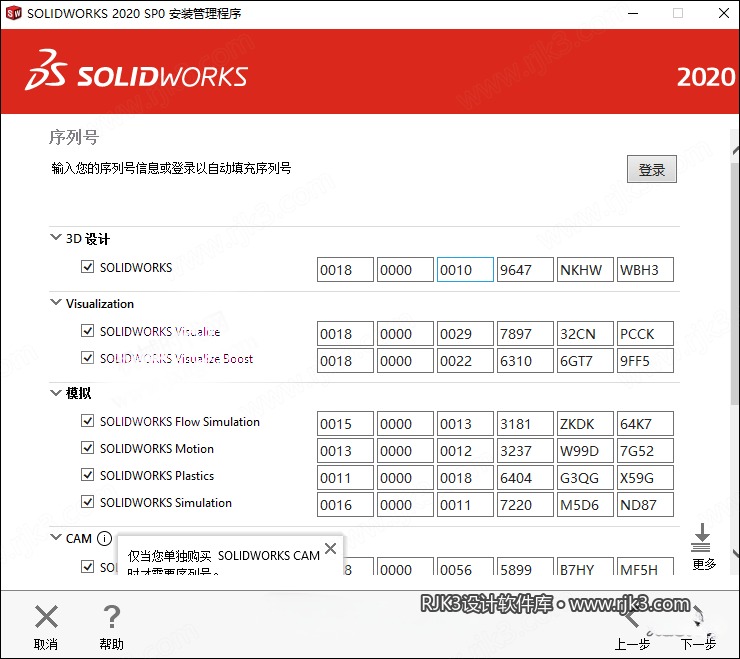The height and width of the screenshot is (659, 740).
Task: Go back with 上一步 arrow
Action: pyautogui.click(x=632, y=618)
